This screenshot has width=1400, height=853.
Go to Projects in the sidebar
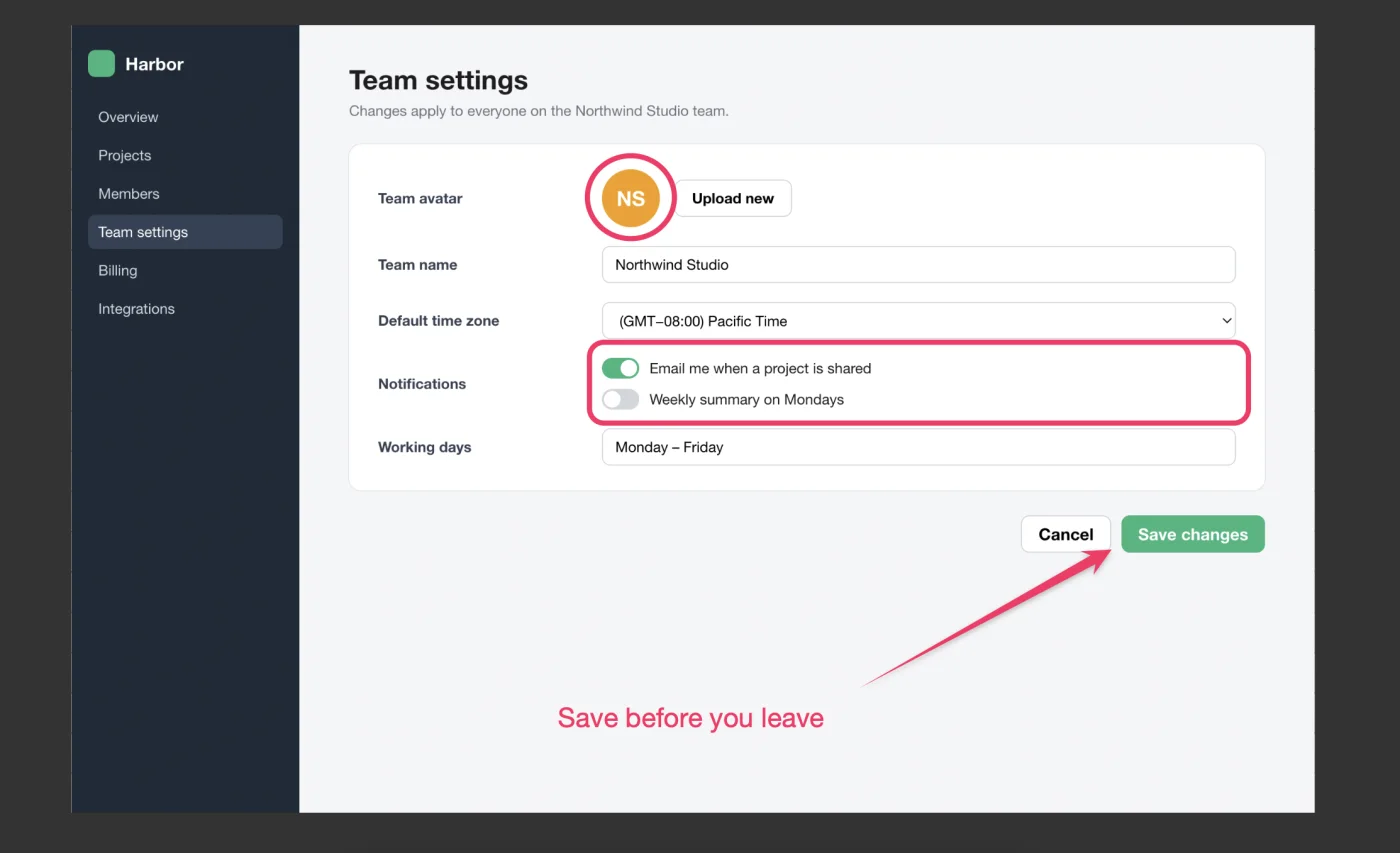pyautogui.click(x=185, y=155)
